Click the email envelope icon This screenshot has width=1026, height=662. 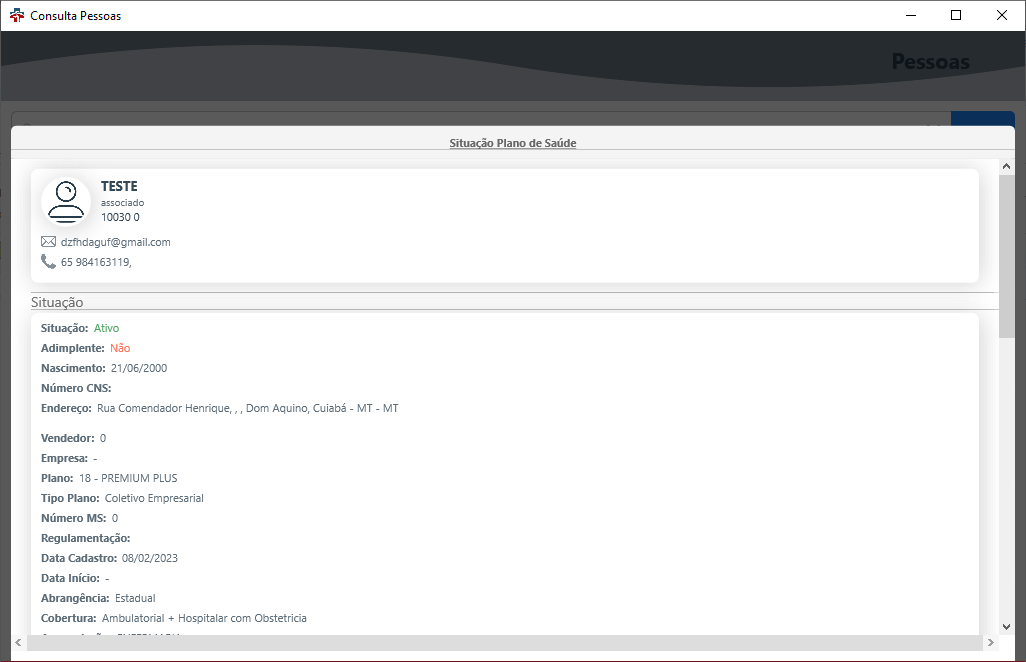pos(48,242)
